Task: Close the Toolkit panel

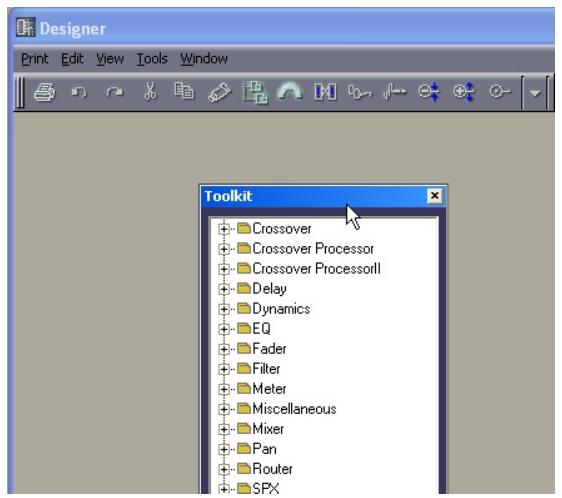Action: (x=434, y=196)
